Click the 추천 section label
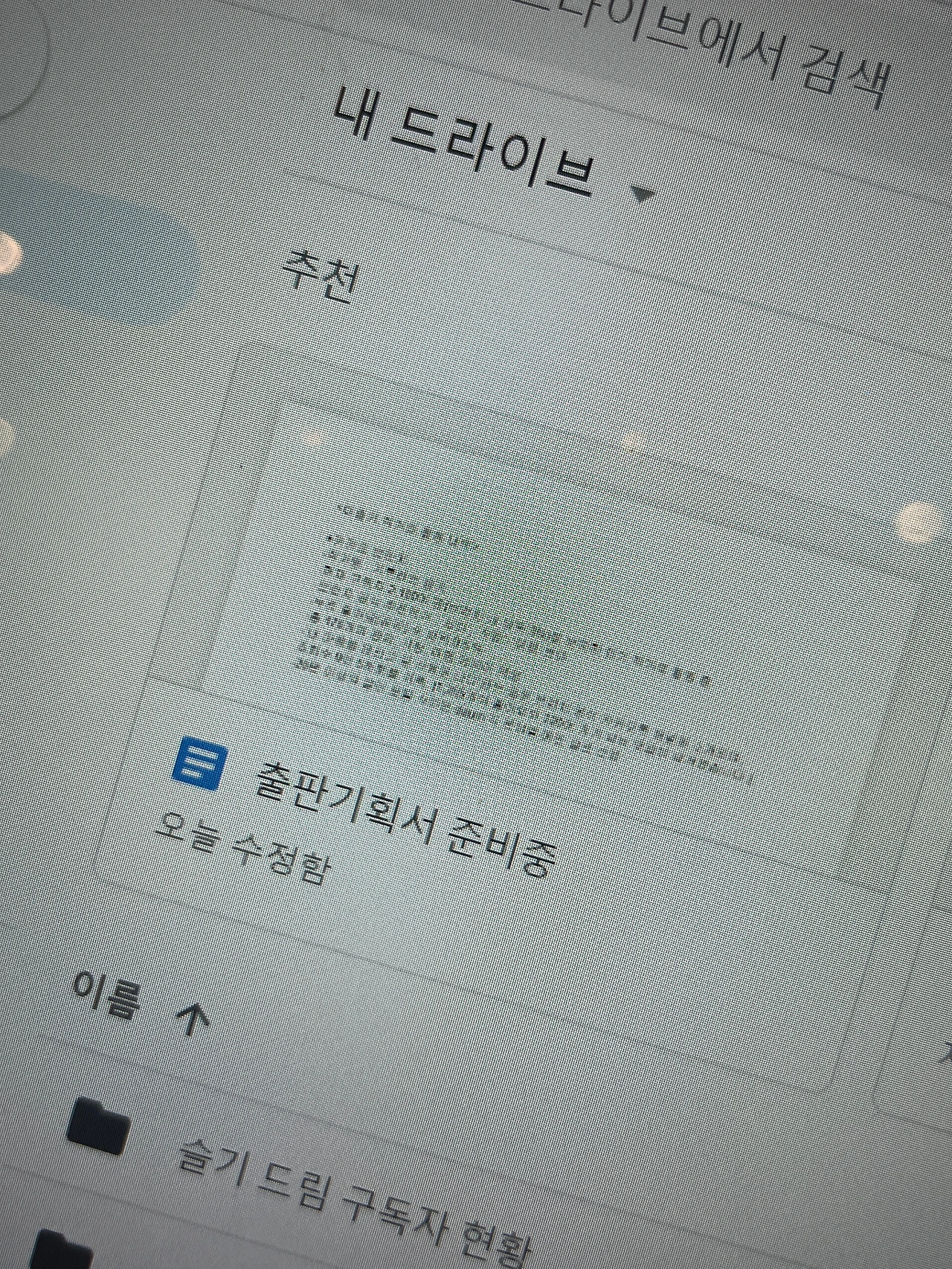 [x=321, y=276]
